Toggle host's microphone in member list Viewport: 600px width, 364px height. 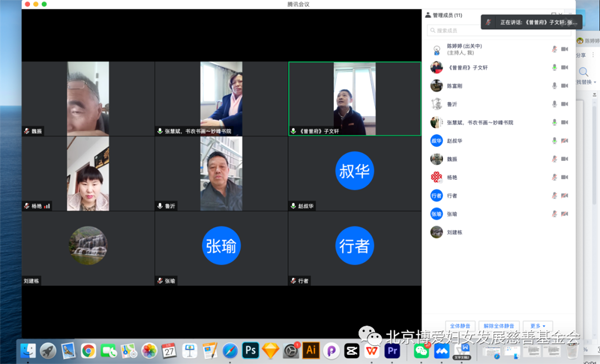pos(554,49)
